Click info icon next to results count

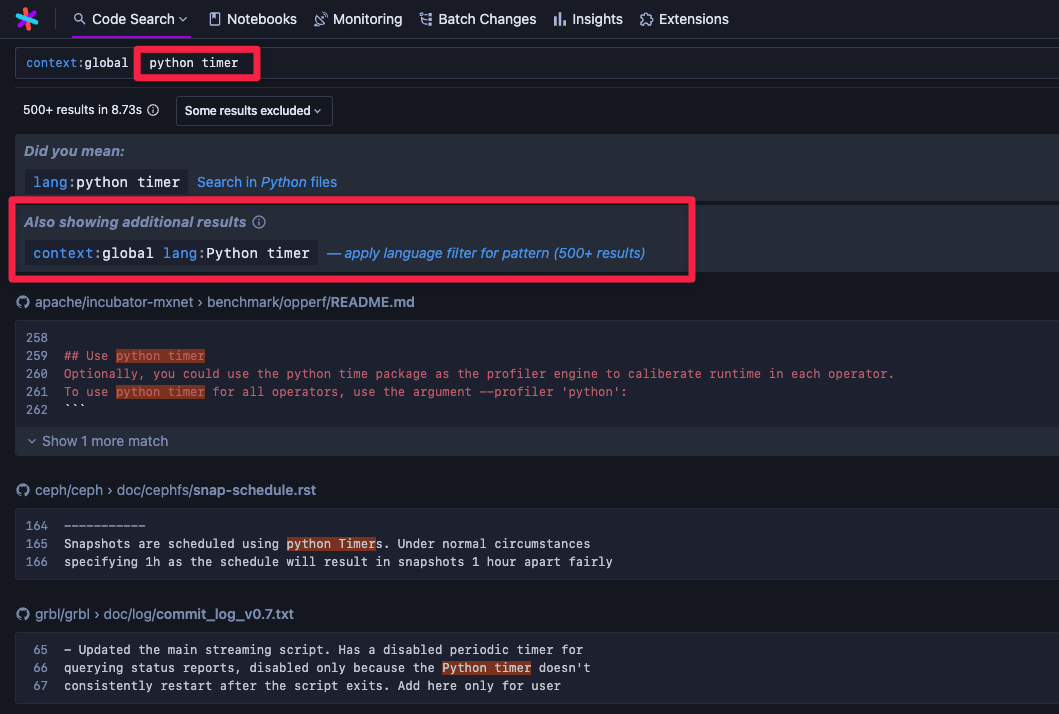153,110
